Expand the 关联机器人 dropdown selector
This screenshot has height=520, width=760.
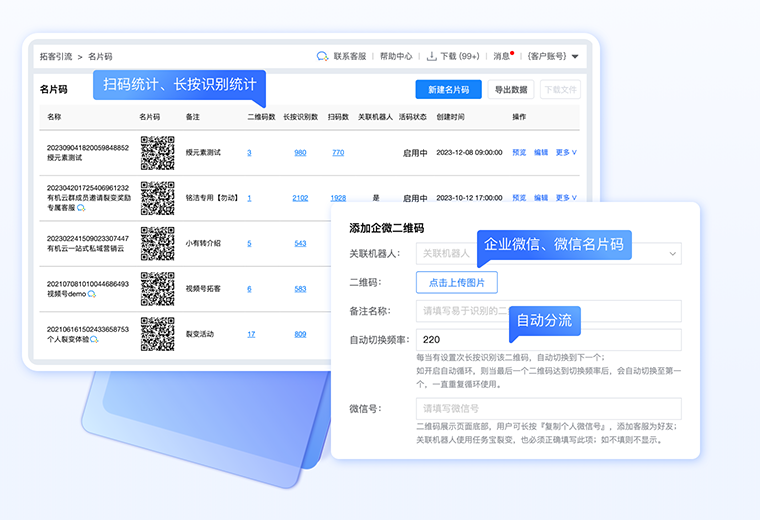click(672, 254)
